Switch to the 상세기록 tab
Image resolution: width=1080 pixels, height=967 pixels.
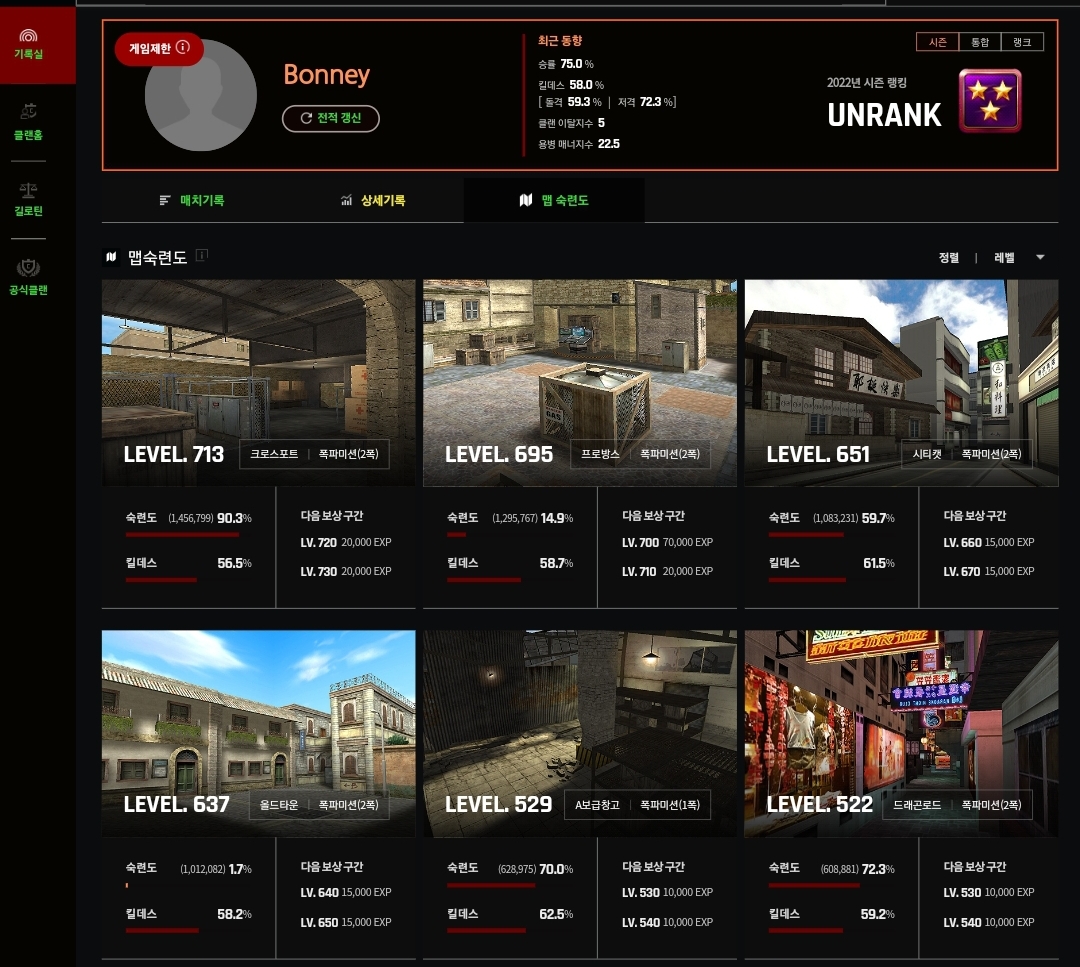(x=373, y=200)
